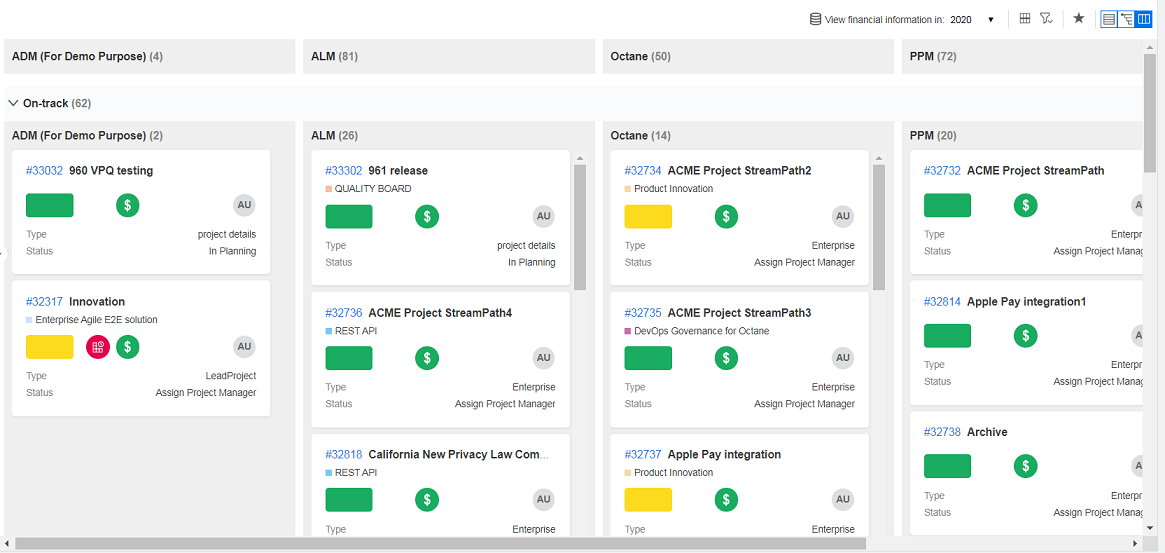Image resolution: width=1165 pixels, height=553 pixels.
Task: Open the filter options icon
Action: pyautogui.click(x=1046, y=19)
